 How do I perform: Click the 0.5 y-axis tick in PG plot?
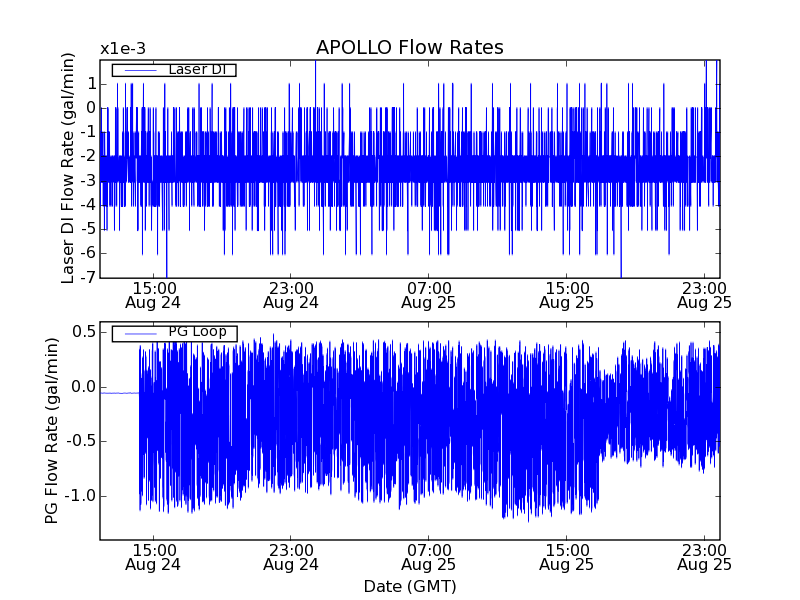(83, 332)
